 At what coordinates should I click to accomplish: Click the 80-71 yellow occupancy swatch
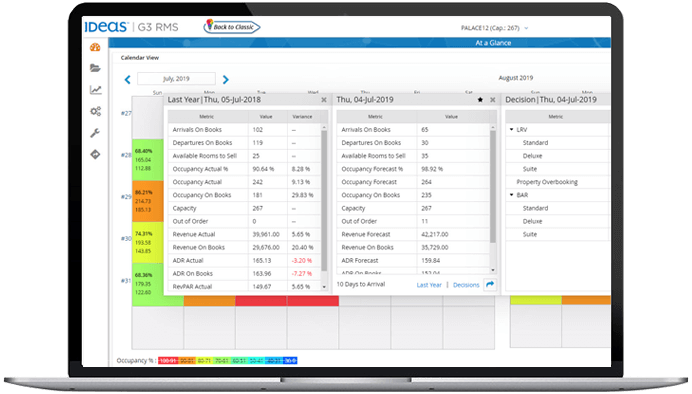(204, 360)
